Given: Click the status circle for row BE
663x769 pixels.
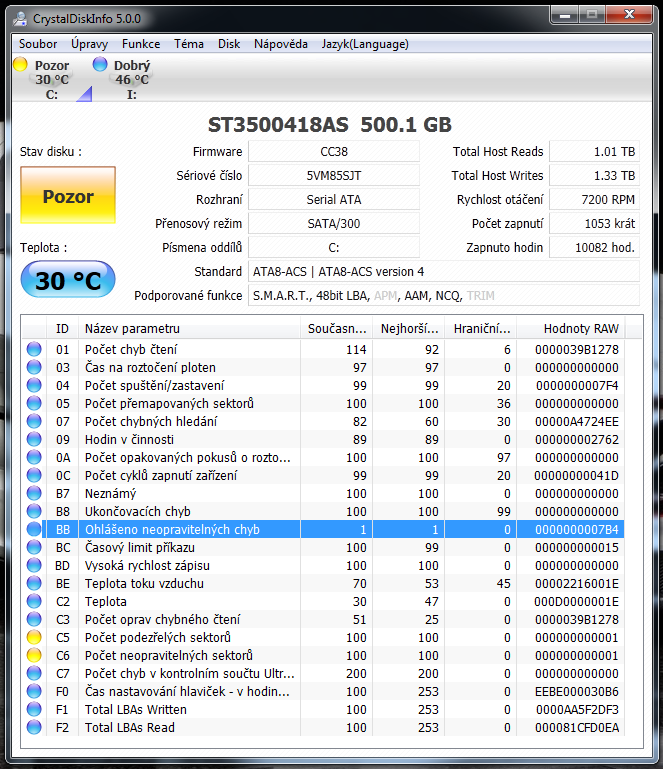Looking at the screenshot, I should pyautogui.click(x=34, y=583).
